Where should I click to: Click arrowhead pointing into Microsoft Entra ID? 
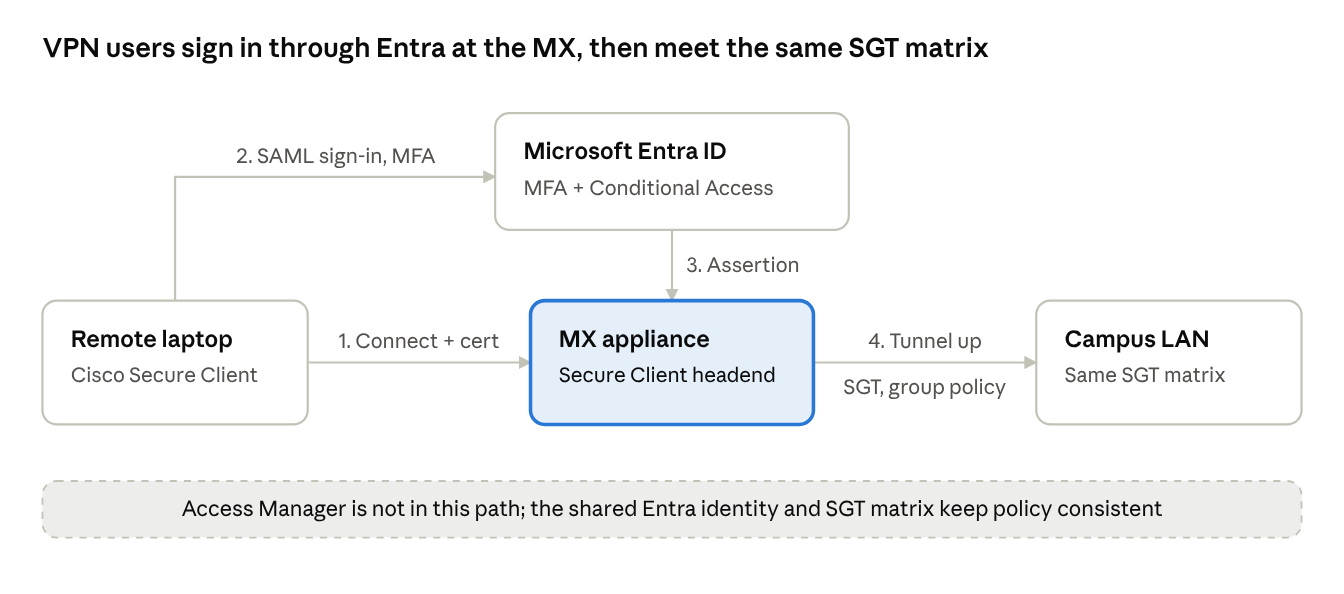point(489,177)
